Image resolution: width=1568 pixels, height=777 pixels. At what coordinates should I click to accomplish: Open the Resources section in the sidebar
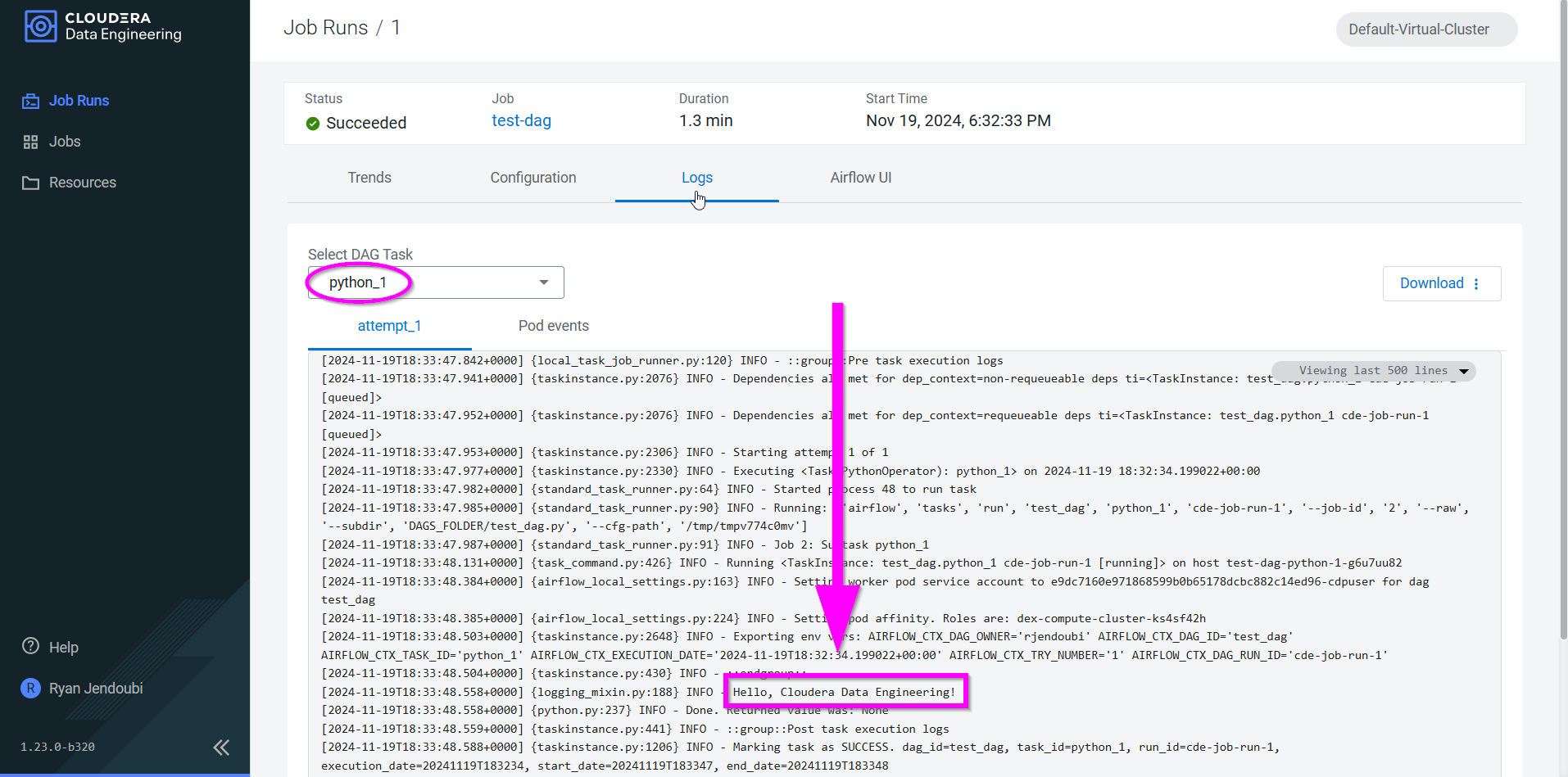pos(30,182)
